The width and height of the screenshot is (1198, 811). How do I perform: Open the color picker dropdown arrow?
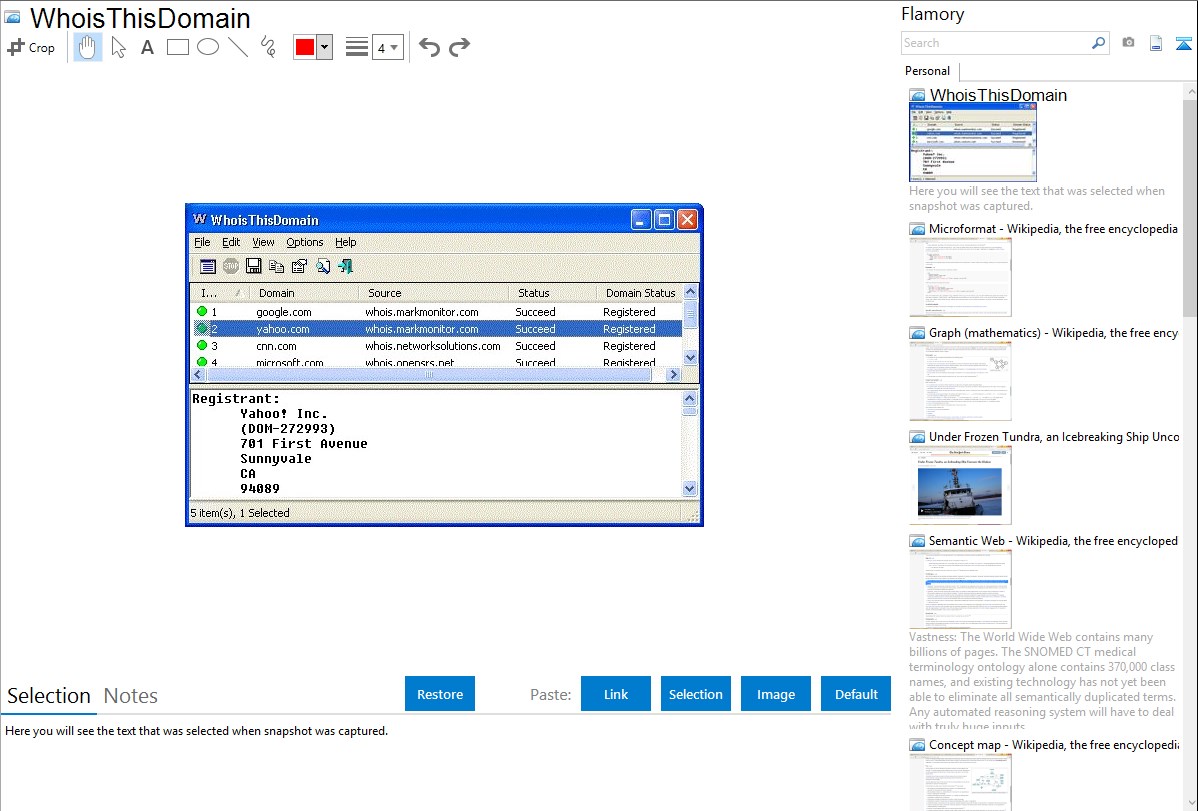point(324,47)
